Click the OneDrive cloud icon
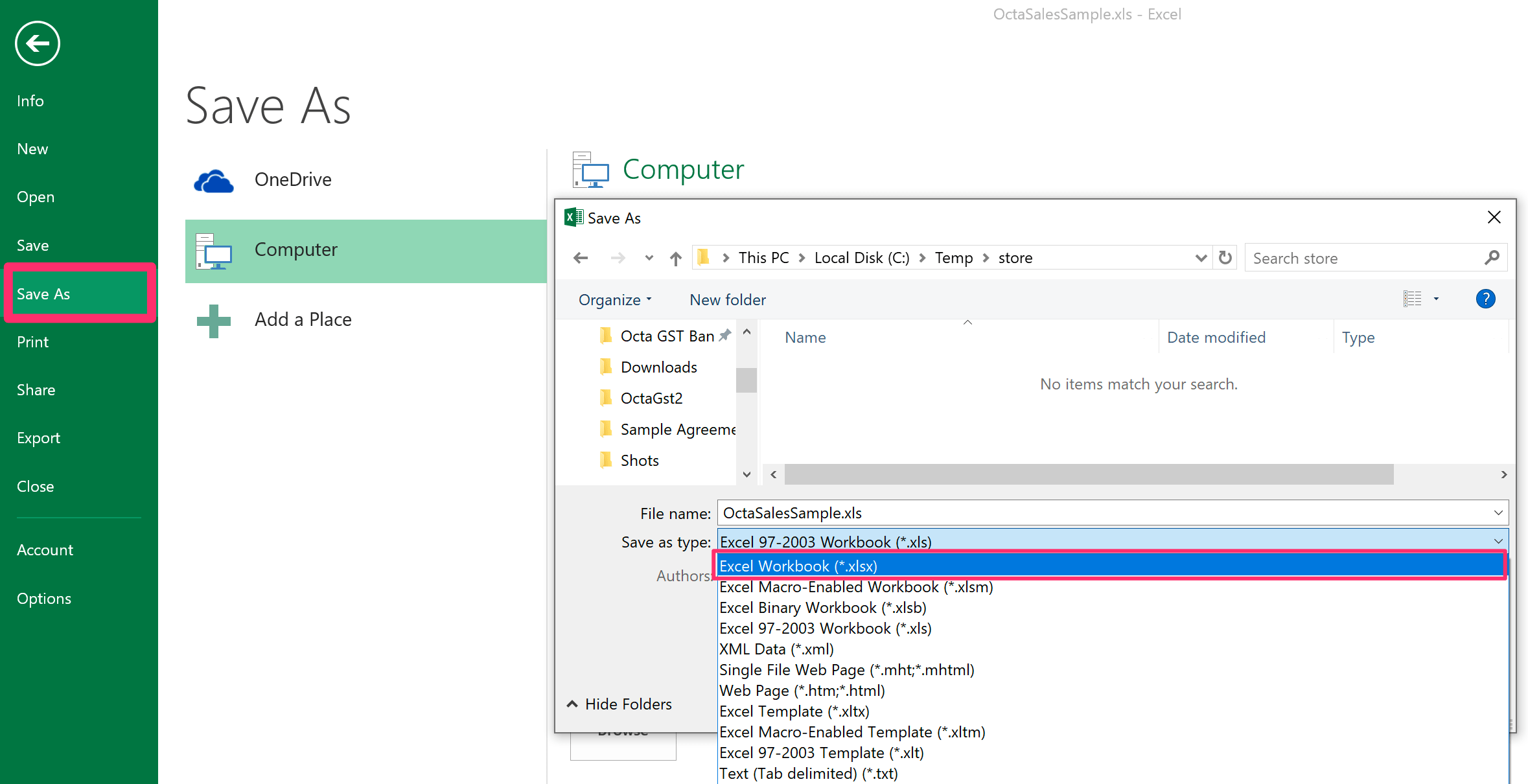 [x=214, y=181]
